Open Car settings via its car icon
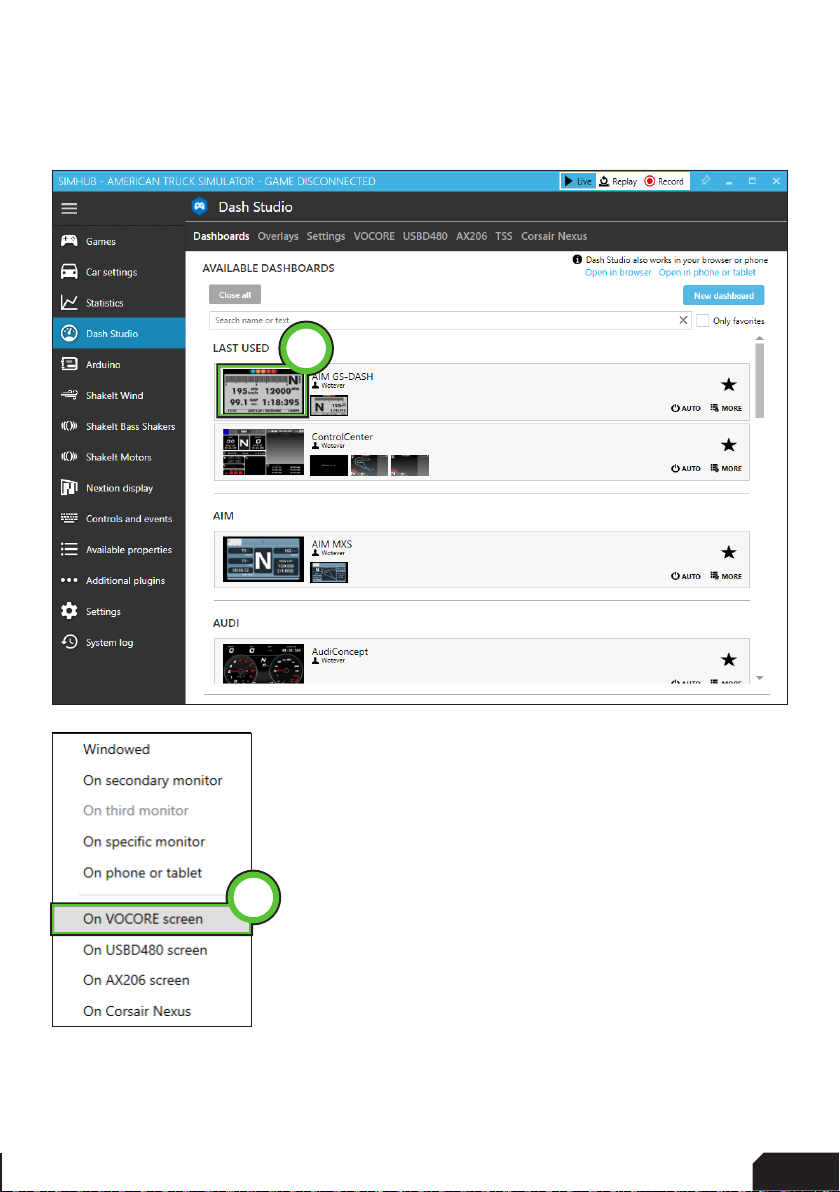 69,271
